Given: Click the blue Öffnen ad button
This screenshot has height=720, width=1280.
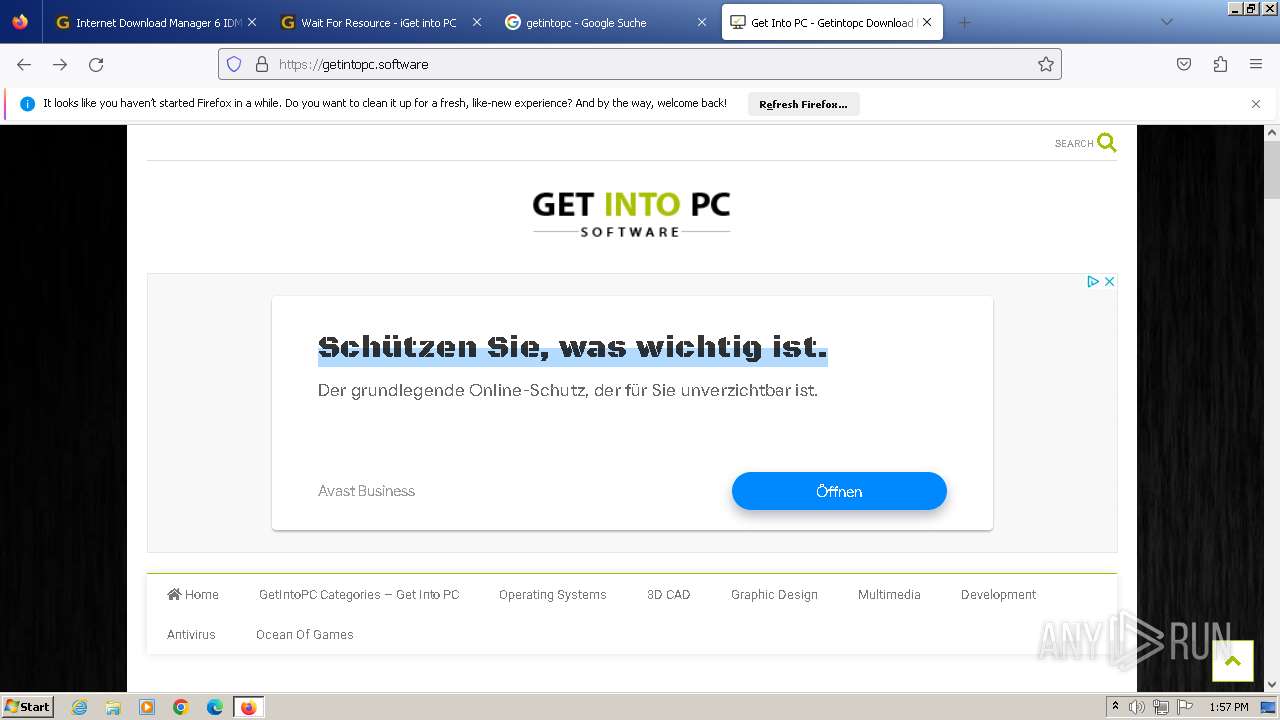Looking at the screenshot, I should [x=839, y=491].
